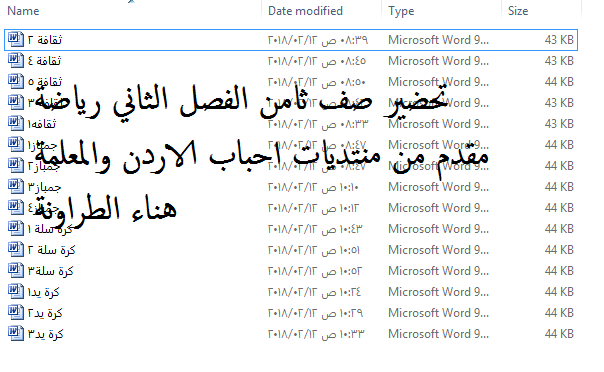Click the Word icon next to ثقافه١

tap(16, 124)
